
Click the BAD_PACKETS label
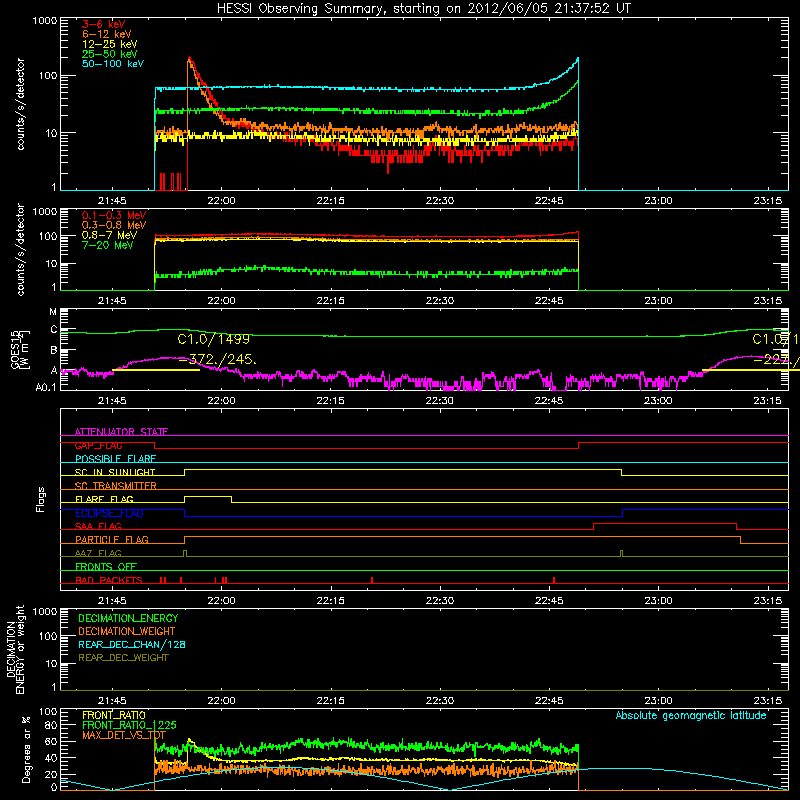(109, 580)
